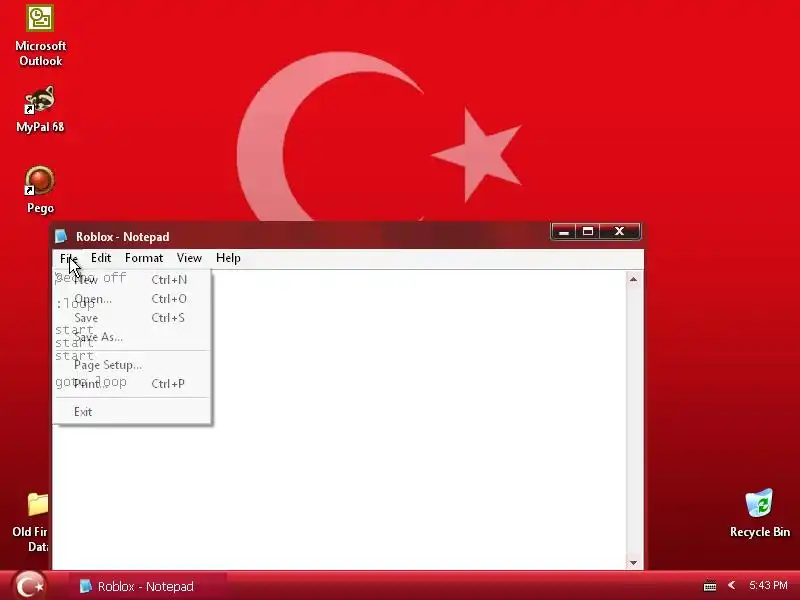Click the scrollbar down arrow in Notepad
The image size is (800, 600).
coord(633,562)
